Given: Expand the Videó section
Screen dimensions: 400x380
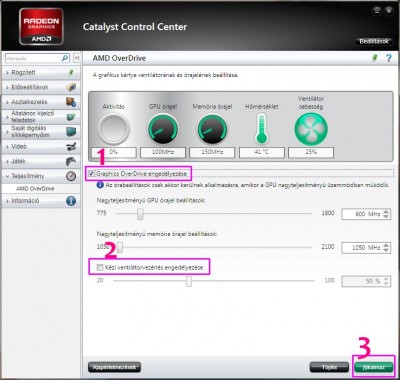Looking at the screenshot, I should point(7,147).
